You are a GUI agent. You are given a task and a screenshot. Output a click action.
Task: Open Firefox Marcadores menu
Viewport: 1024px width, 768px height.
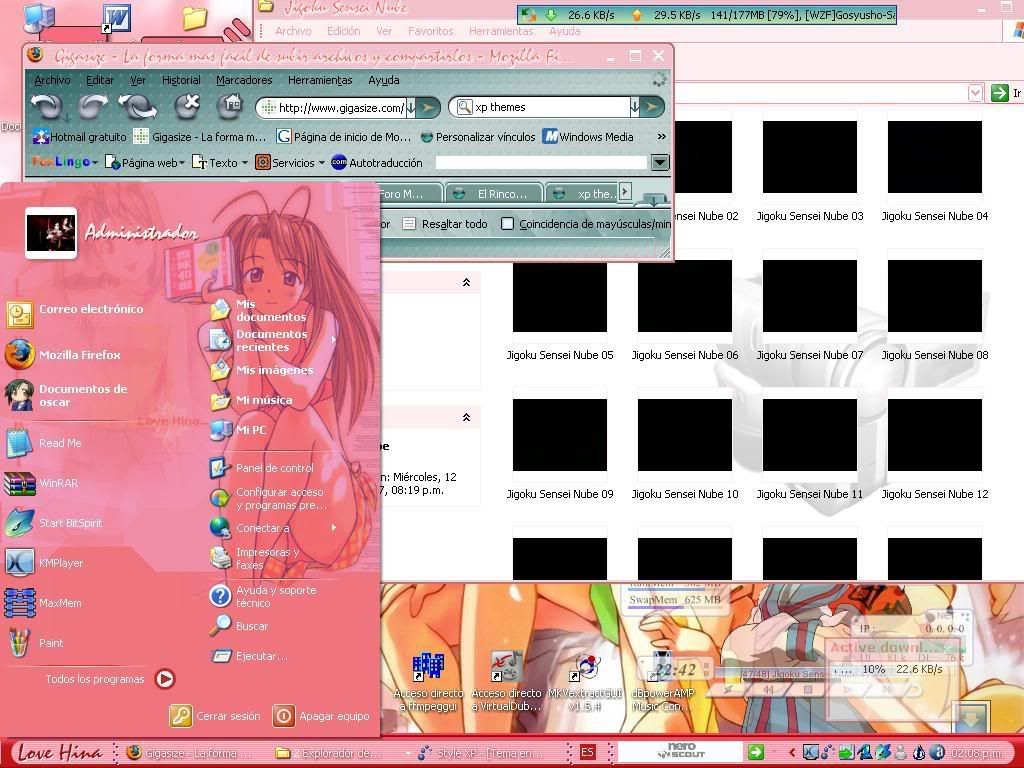[244, 80]
